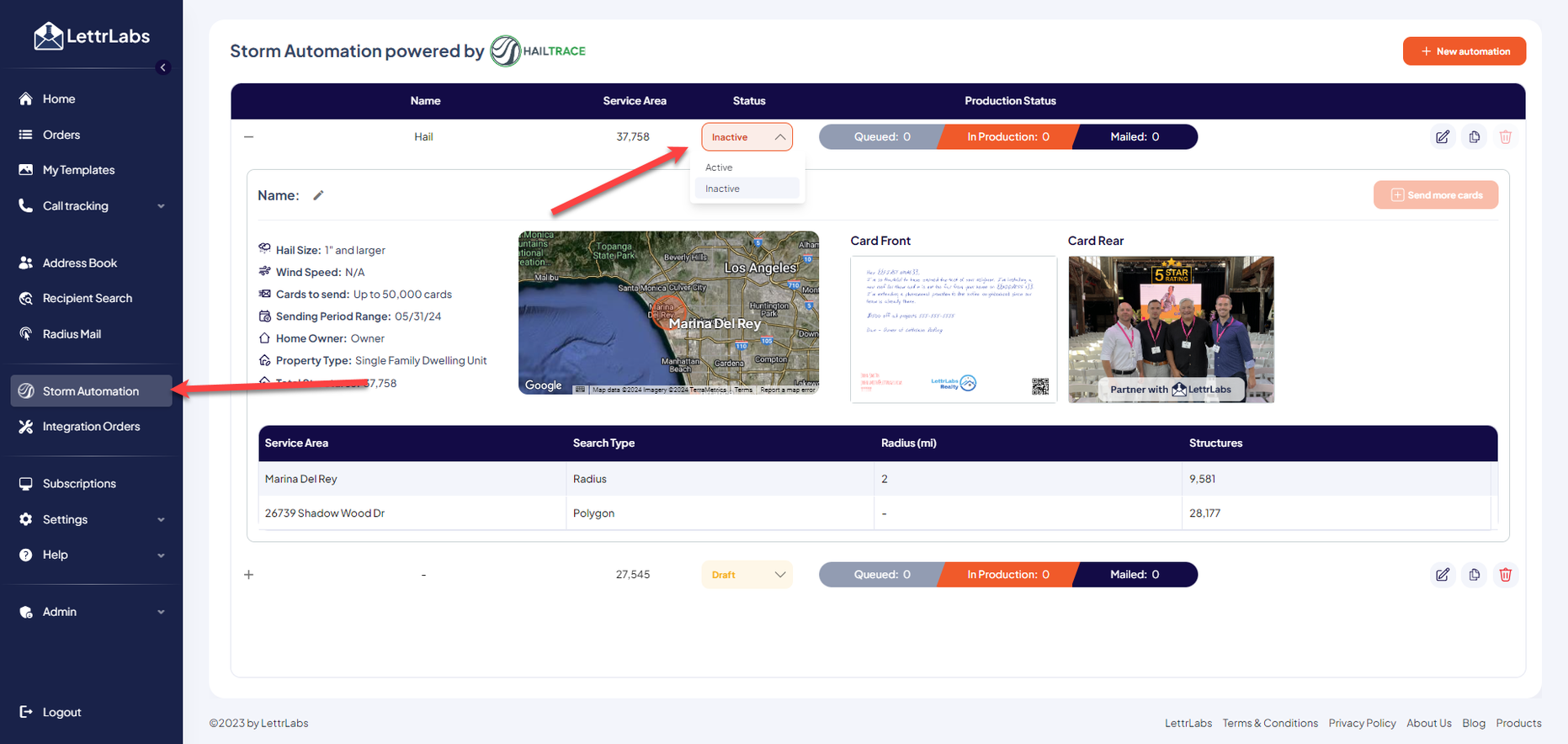Open the LettrLabs footer link
This screenshot has height=744, width=1568.
(x=1188, y=723)
